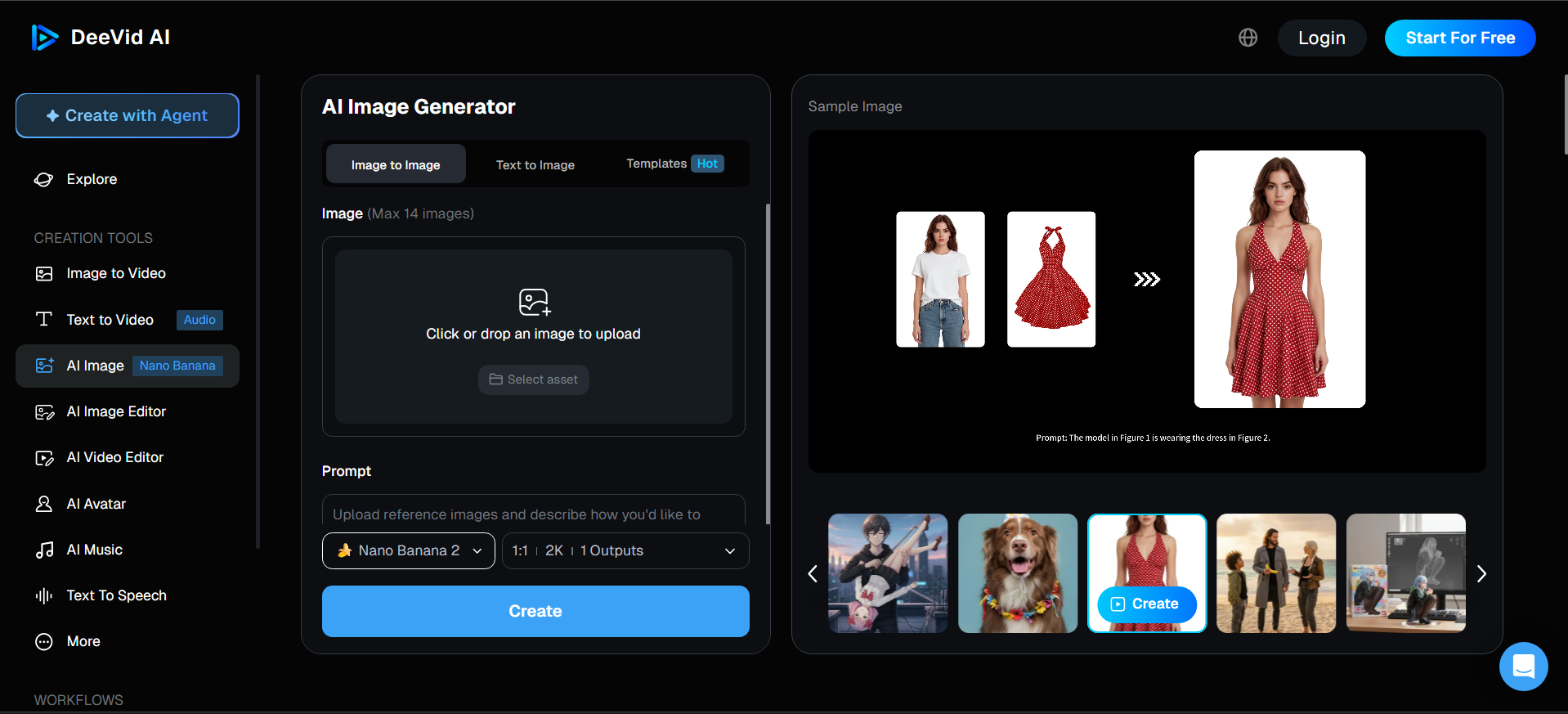Open the More menu in sidebar
1568x714 pixels.
(x=83, y=641)
